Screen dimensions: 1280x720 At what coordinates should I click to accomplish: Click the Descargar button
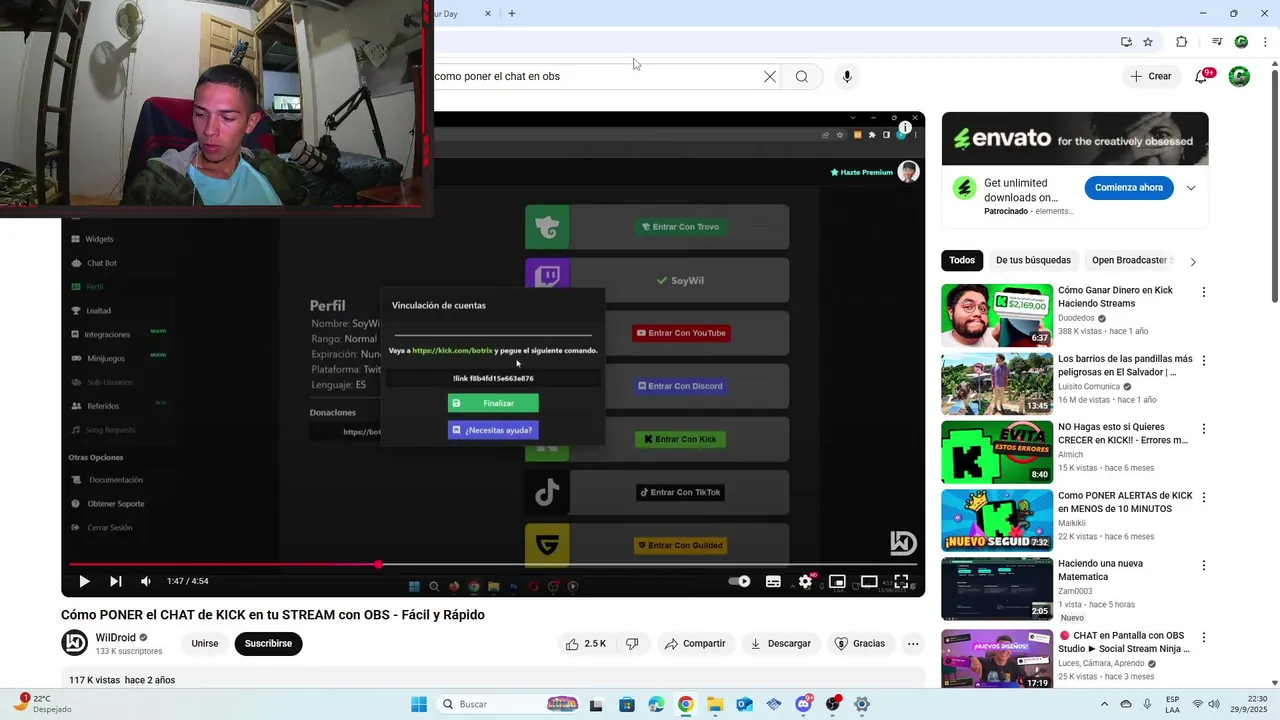[x=781, y=643]
